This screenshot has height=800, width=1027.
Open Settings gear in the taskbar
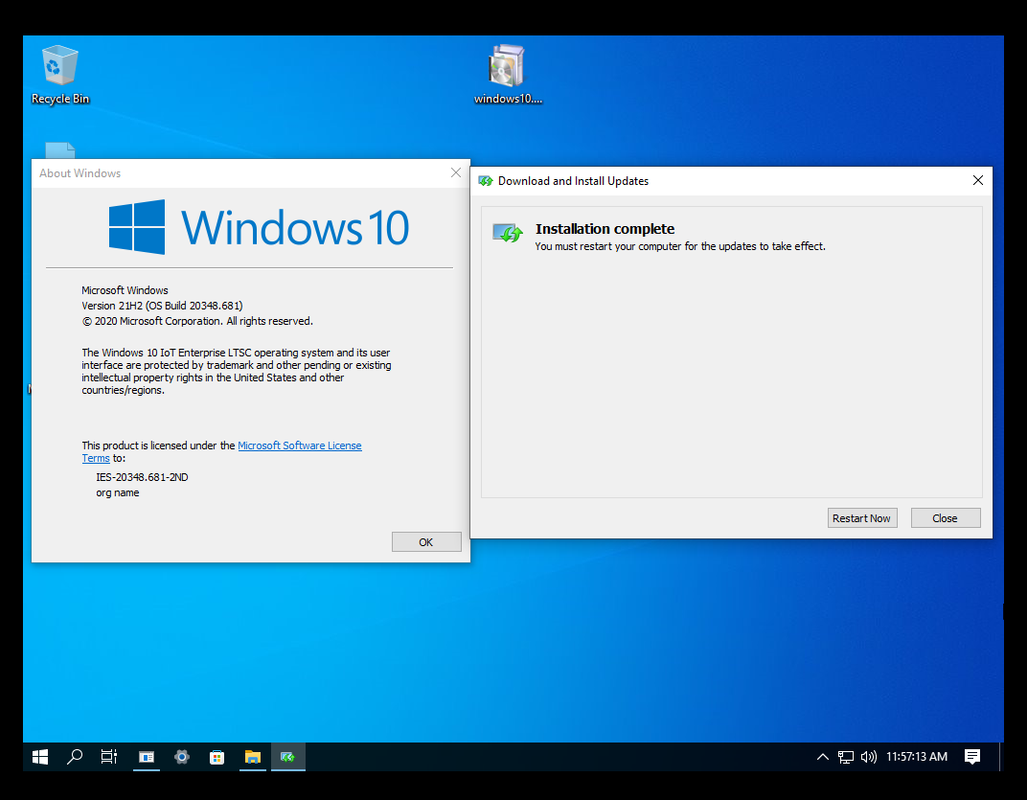tap(181, 757)
